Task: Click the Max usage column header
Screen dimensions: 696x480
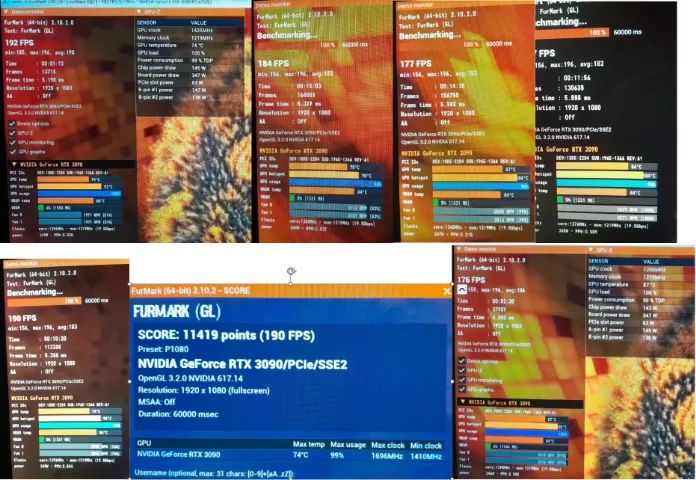Action: tap(348, 444)
